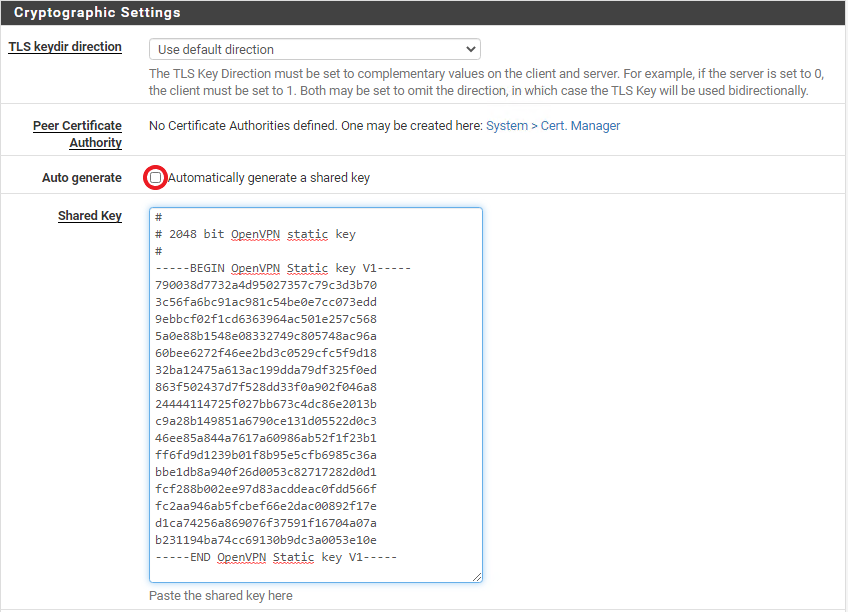
Task: Click the 'Automatically generate a shared key' label text
Action: point(269,178)
